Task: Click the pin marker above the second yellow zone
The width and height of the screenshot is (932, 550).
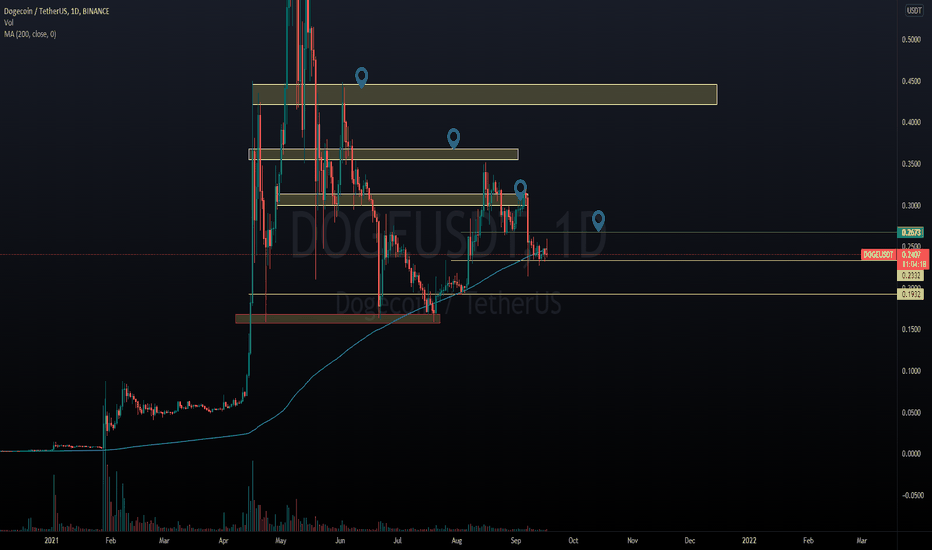Action: tap(454, 138)
